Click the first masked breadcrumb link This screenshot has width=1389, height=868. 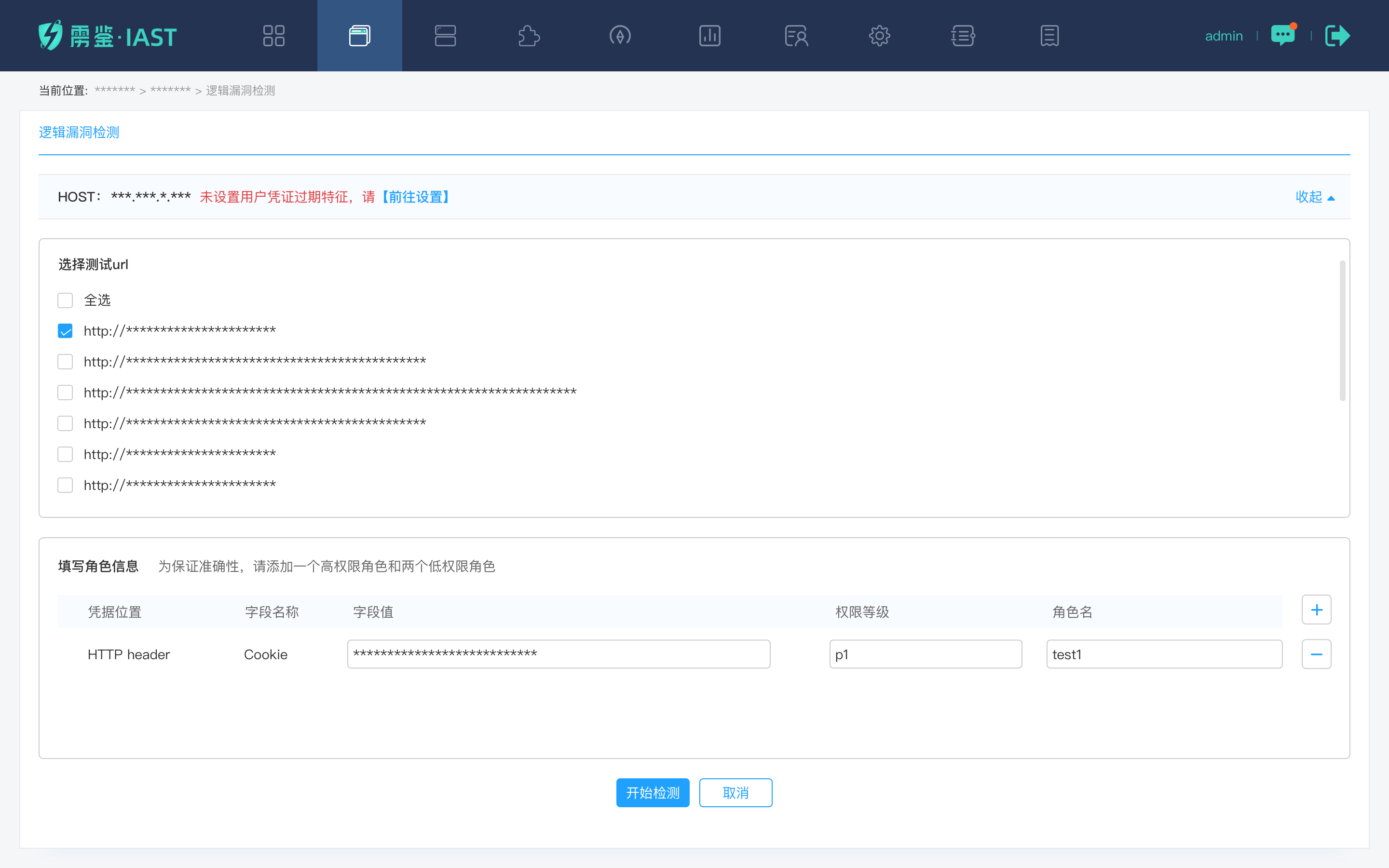[115, 90]
